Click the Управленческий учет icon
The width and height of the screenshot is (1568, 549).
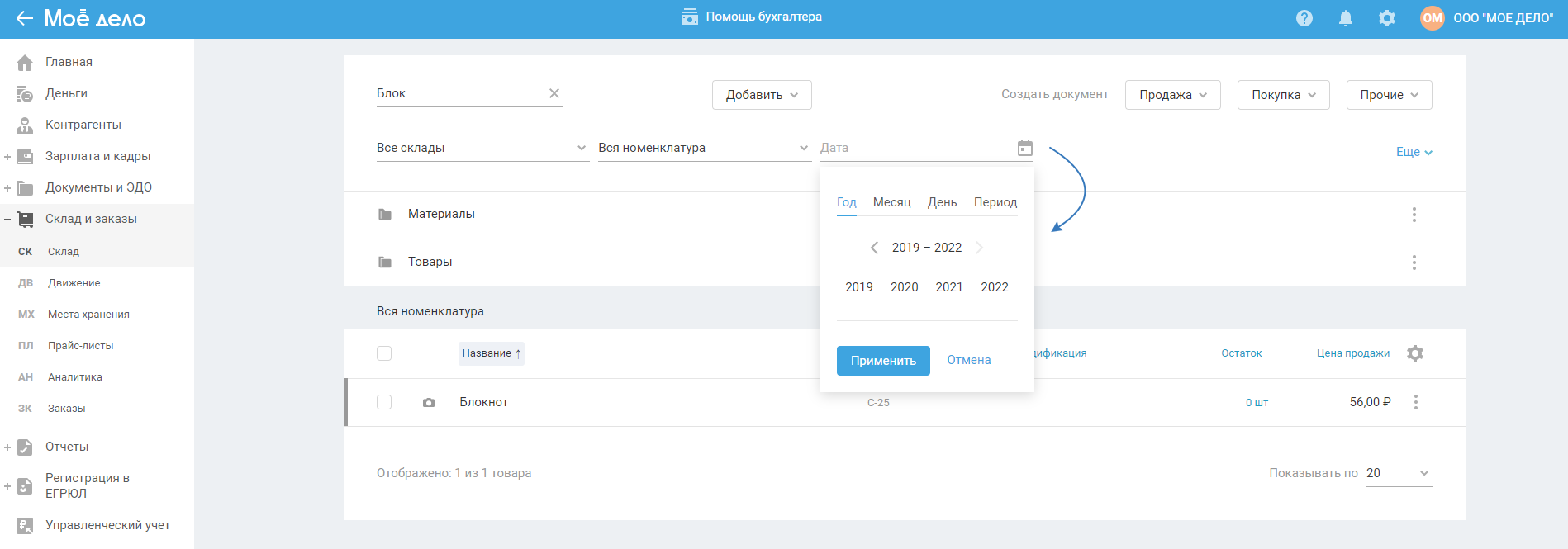point(25,526)
